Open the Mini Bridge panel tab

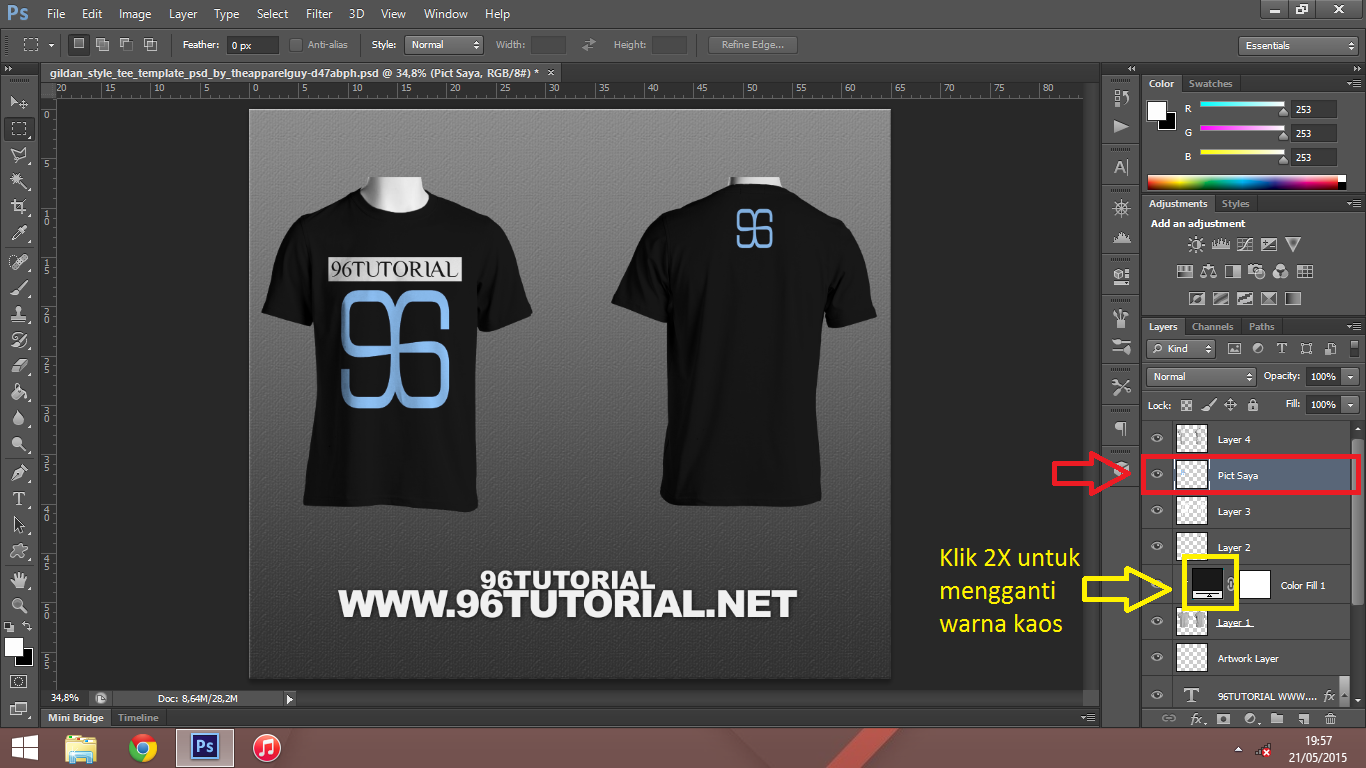tap(76, 718)
